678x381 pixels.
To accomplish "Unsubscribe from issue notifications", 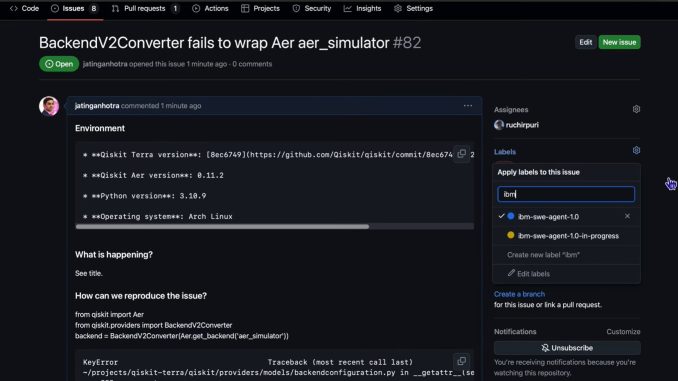I will tap(567, 348).
